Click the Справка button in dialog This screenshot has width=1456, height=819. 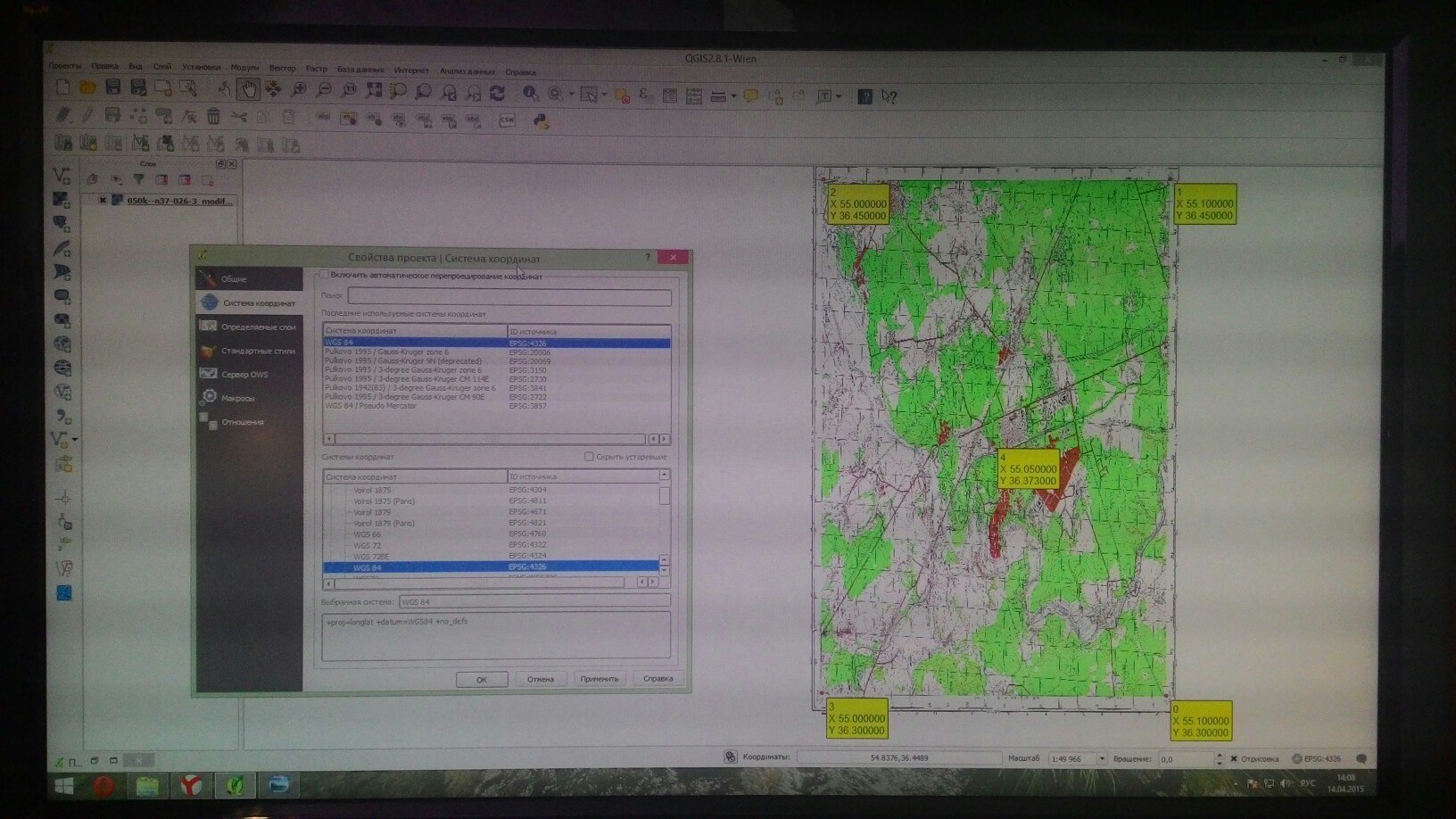[658, 679]
